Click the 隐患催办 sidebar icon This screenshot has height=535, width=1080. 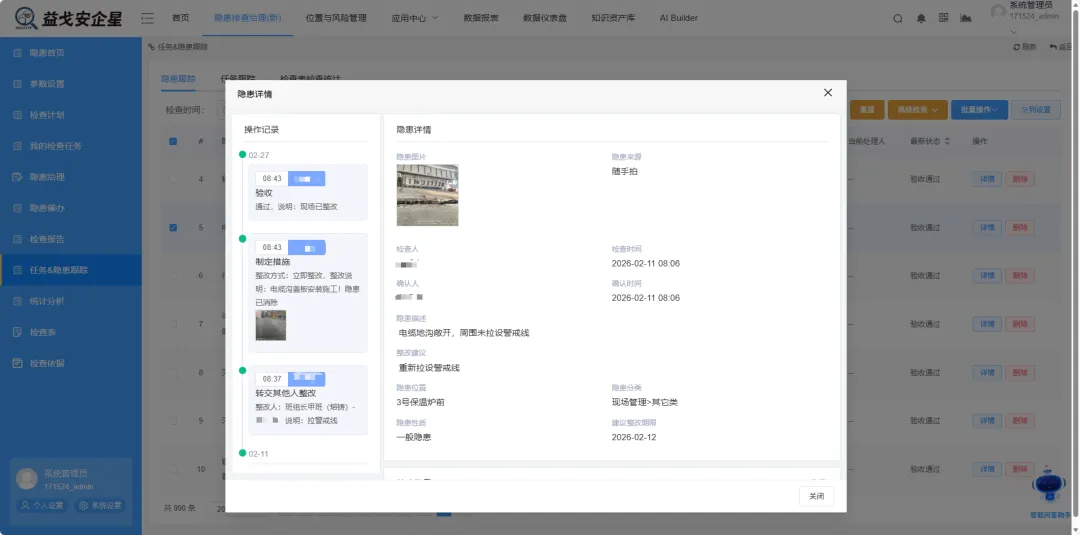[x=18, y=208]
